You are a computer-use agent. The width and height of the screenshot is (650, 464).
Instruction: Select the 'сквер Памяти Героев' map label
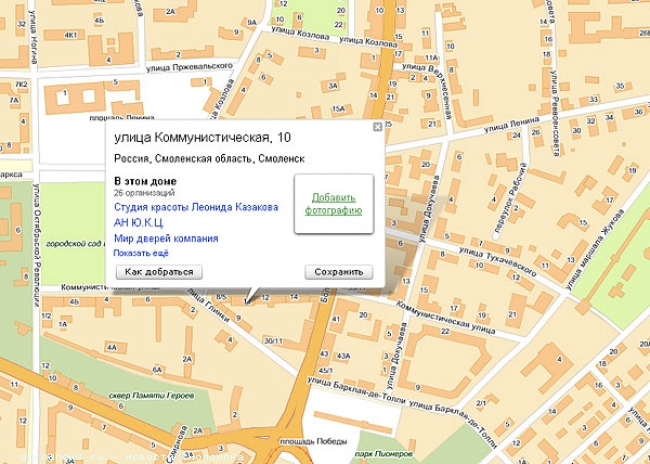tap(145, 396)
